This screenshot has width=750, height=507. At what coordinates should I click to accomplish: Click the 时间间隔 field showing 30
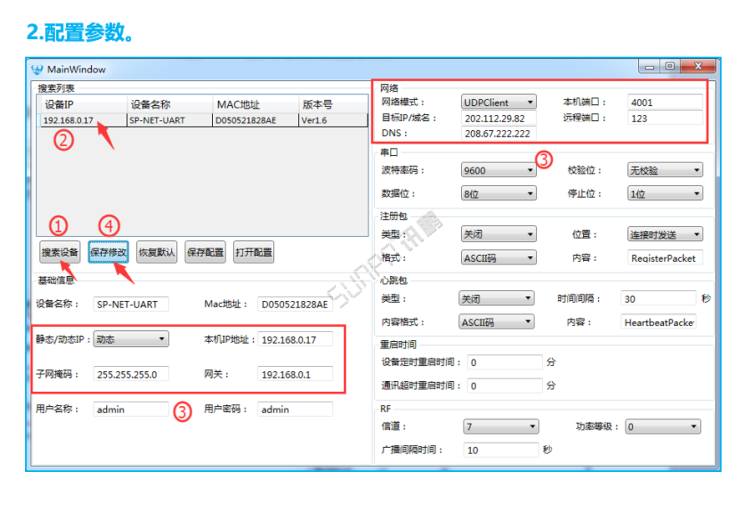pos(658,298)
